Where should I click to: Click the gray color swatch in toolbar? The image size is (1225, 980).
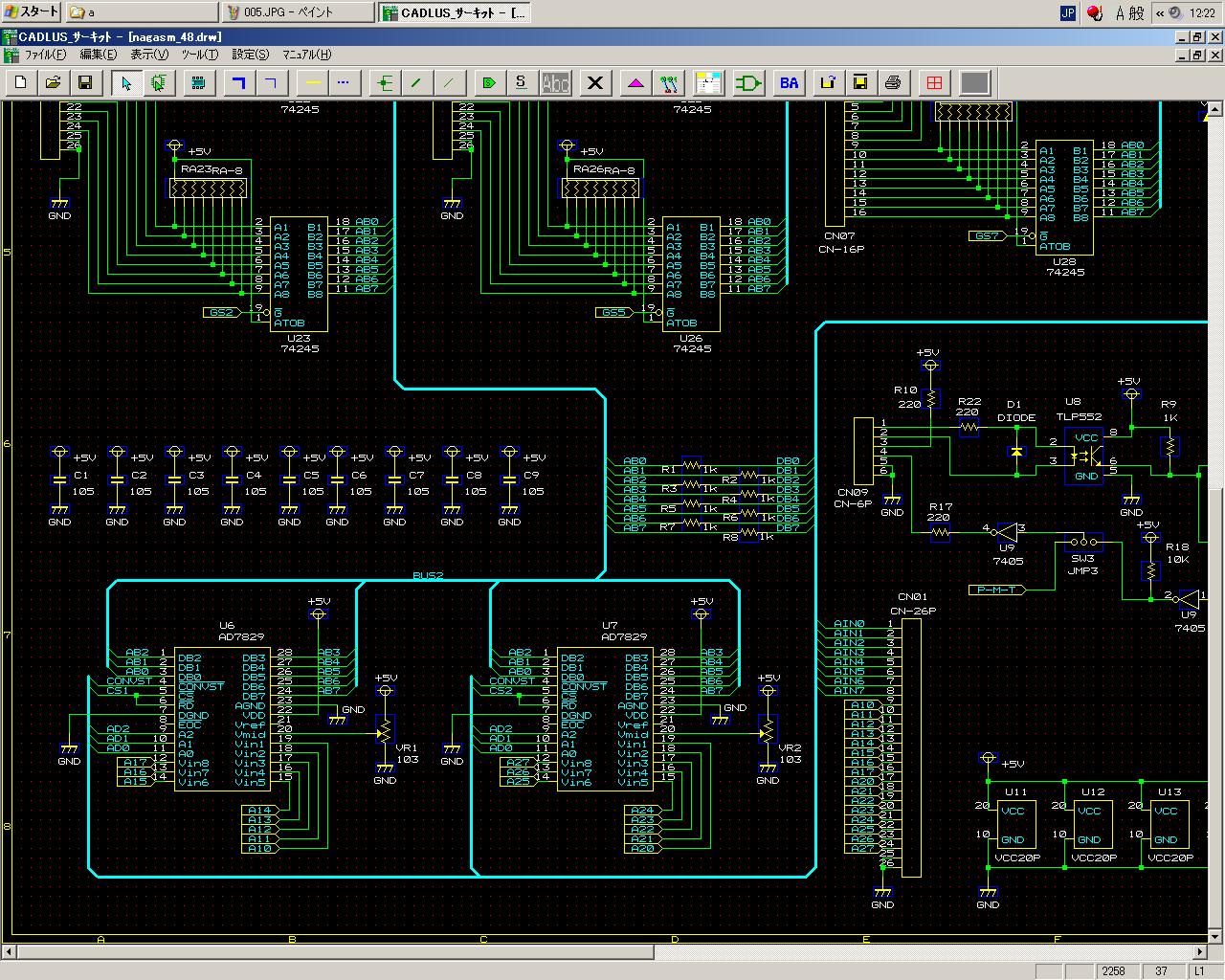974,83
